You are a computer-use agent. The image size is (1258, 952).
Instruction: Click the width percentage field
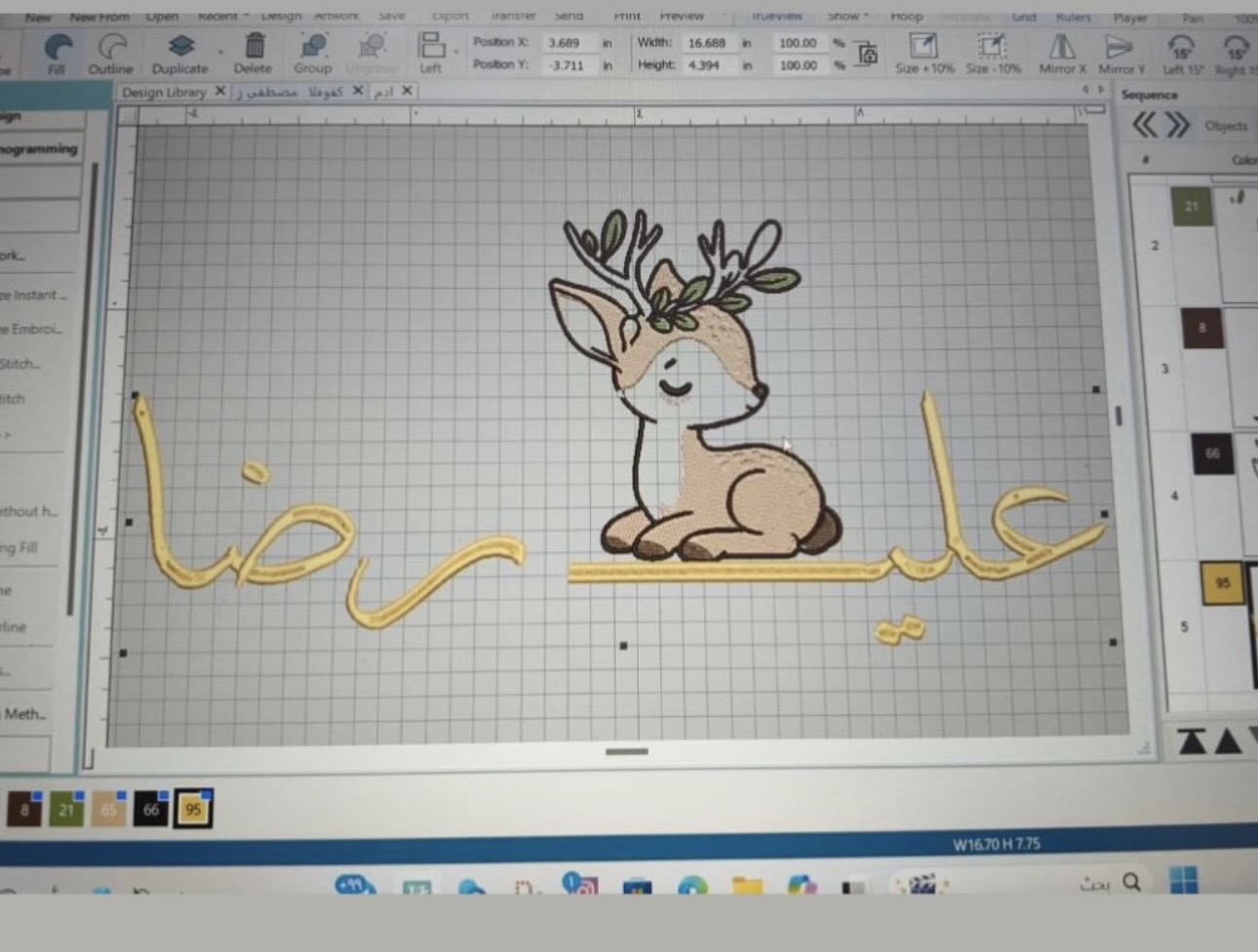pyautogui.click(x=799, y=43)
